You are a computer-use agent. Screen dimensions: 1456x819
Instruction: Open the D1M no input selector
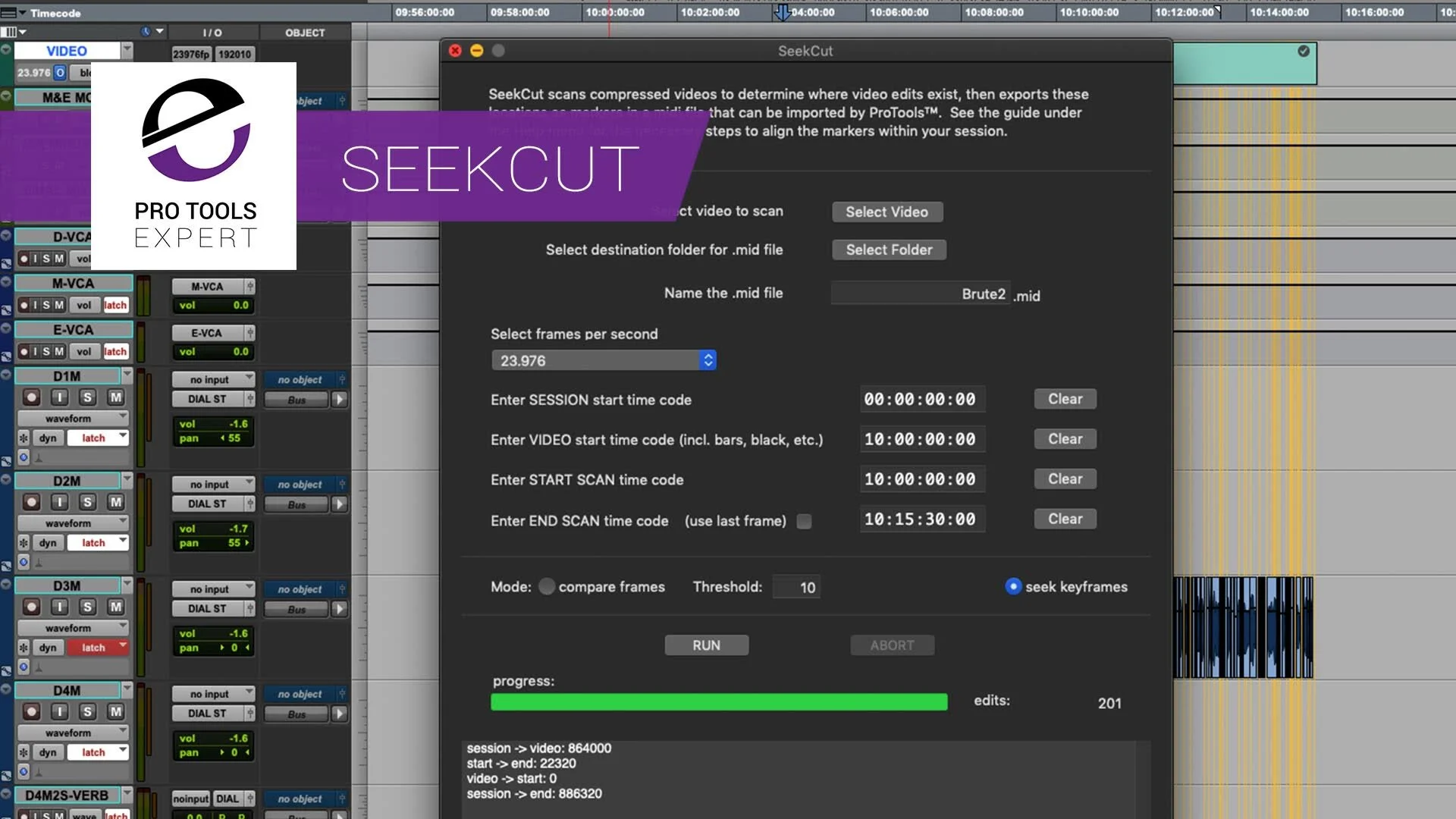213,379
